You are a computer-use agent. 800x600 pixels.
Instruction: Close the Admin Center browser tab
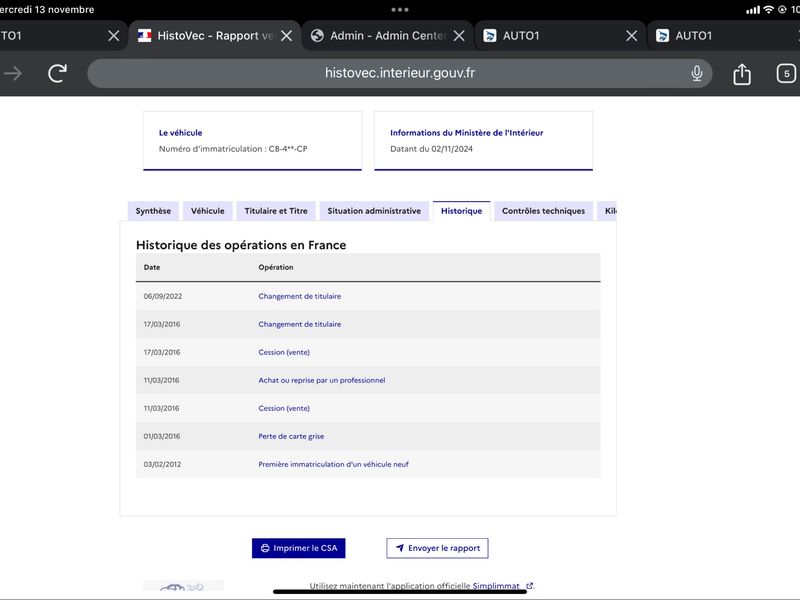pyautogui.click(x=459, y=36)
